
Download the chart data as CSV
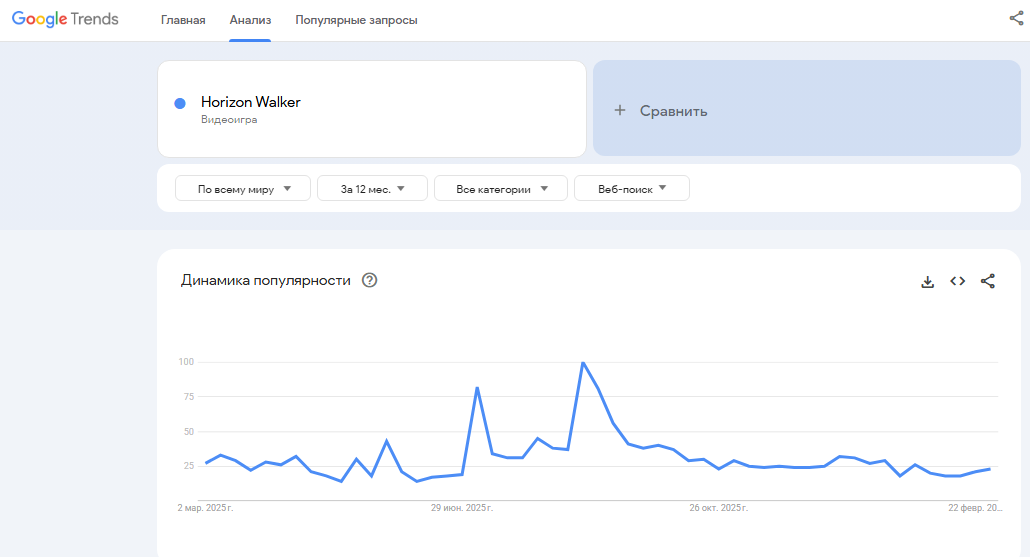tap(927, 281)
